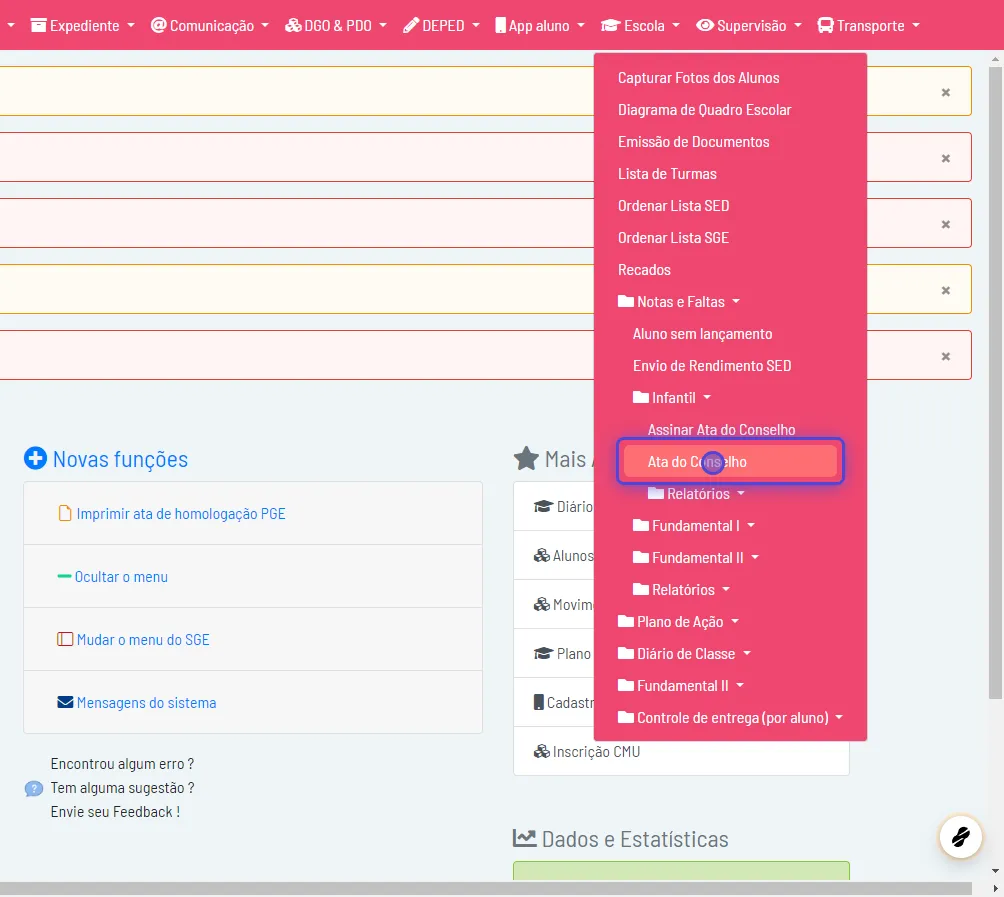Screen dimensions: 1004x897
Task: Click the Ocultar o menu link
Action: click(x=121, y=576)
